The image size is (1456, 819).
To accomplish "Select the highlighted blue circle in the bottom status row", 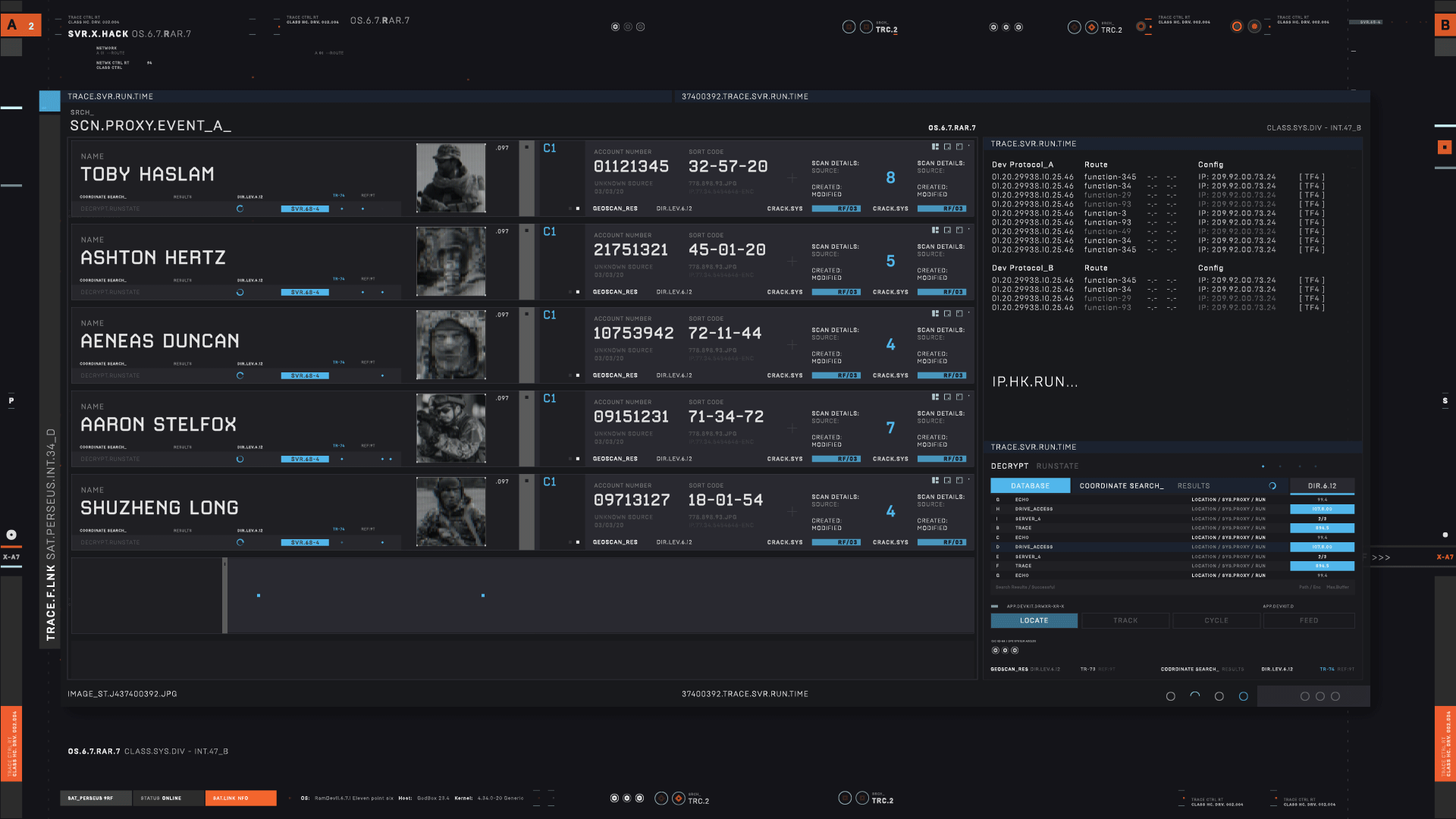I will (x=1243, y=696).
